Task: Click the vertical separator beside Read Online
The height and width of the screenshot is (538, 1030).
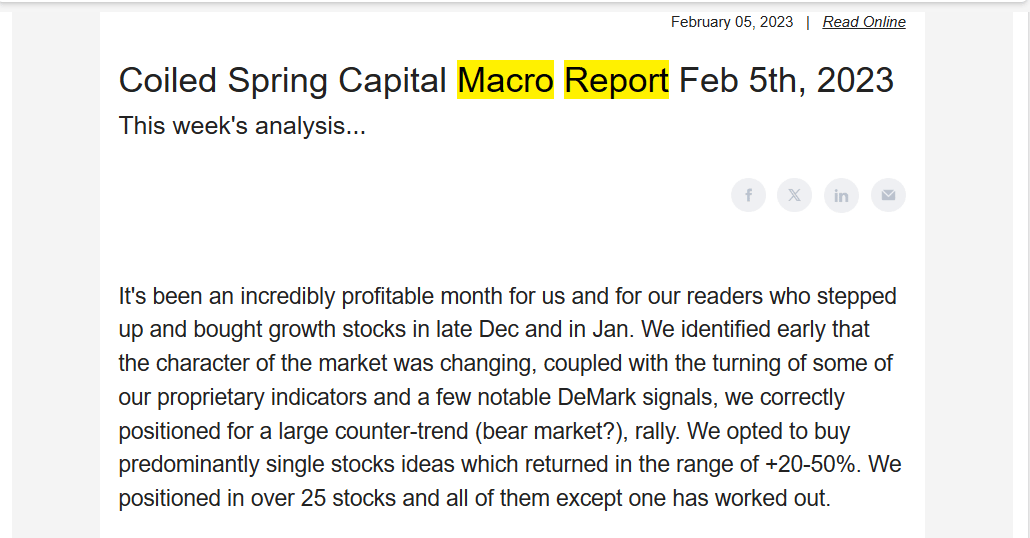Action: tap(808, 22)
